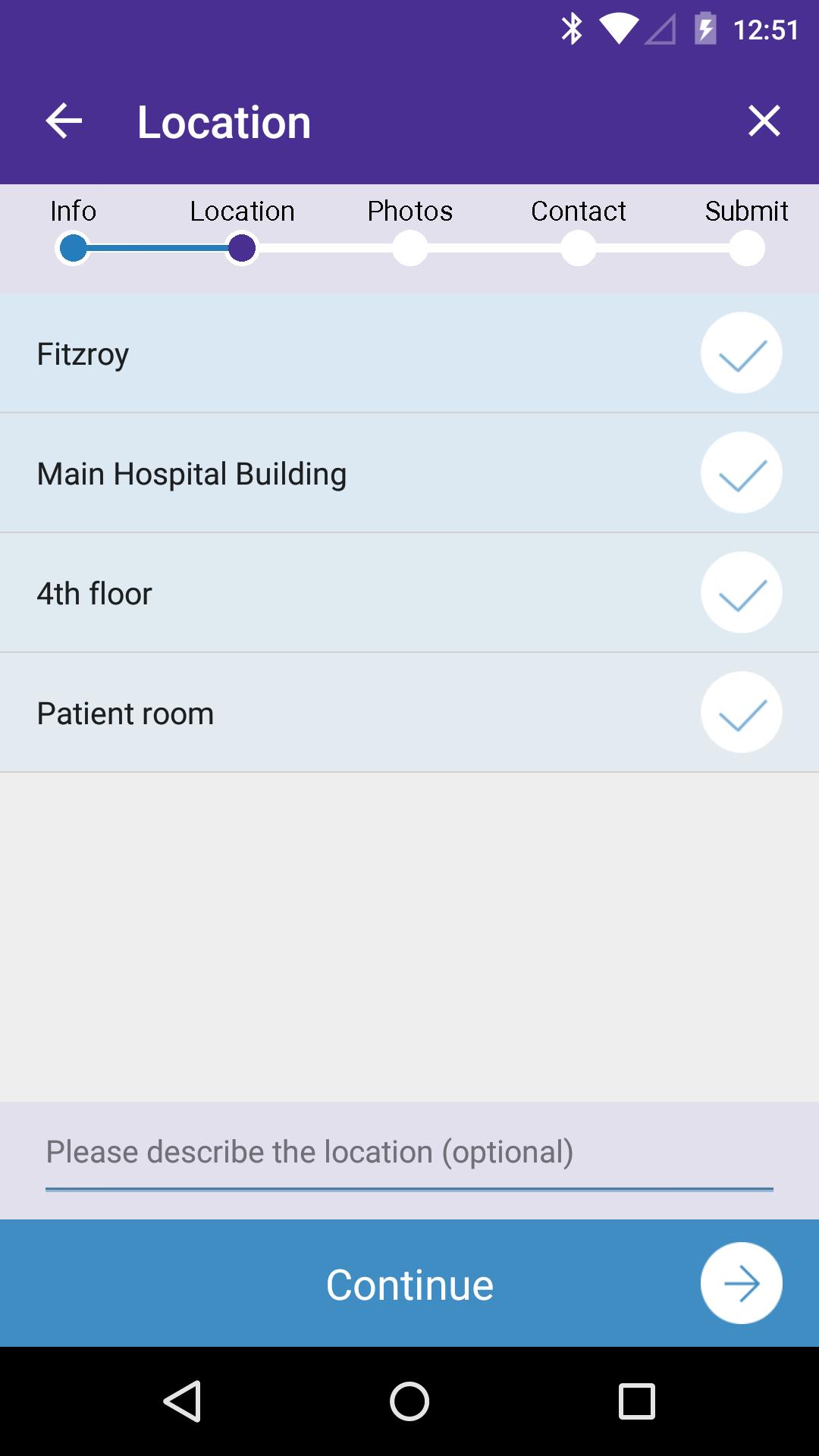This screenshot has height=1456, width=819.
Task: Jump to the Contact step dot
Action: [x=579, y=249]
